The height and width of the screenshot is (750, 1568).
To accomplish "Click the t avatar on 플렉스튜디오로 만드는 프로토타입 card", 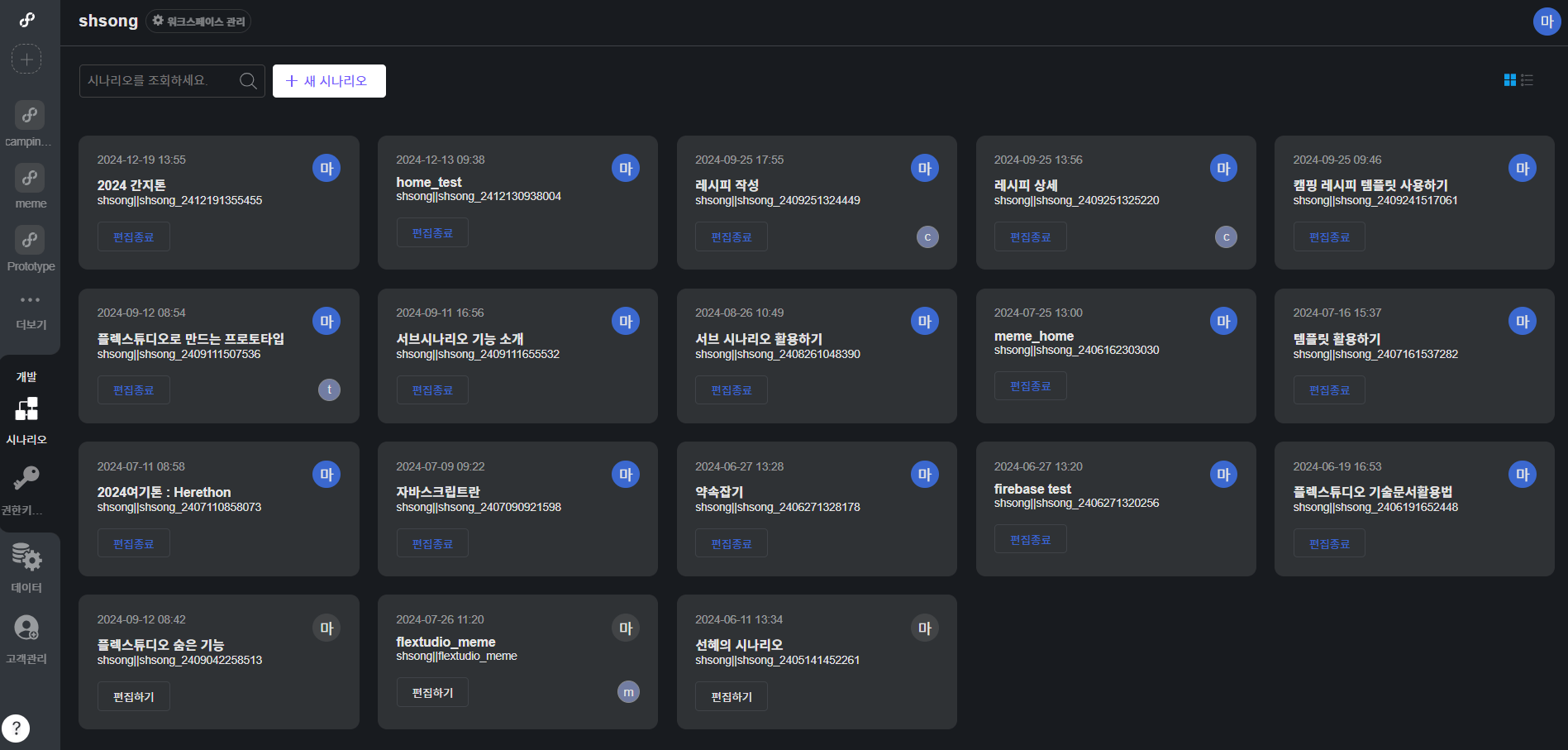I will (329, 390).
